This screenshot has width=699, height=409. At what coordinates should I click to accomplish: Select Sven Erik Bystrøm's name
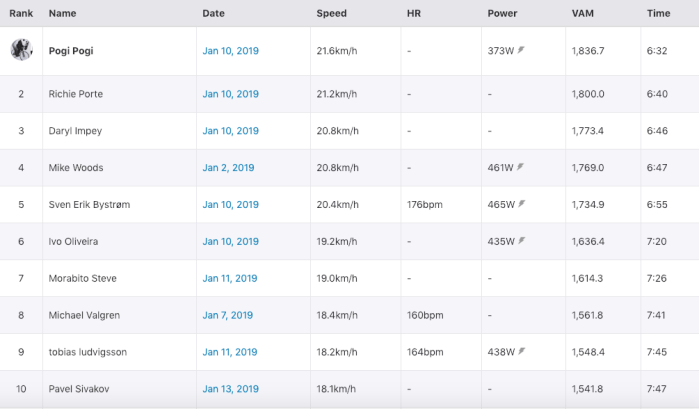coord(89,205)
